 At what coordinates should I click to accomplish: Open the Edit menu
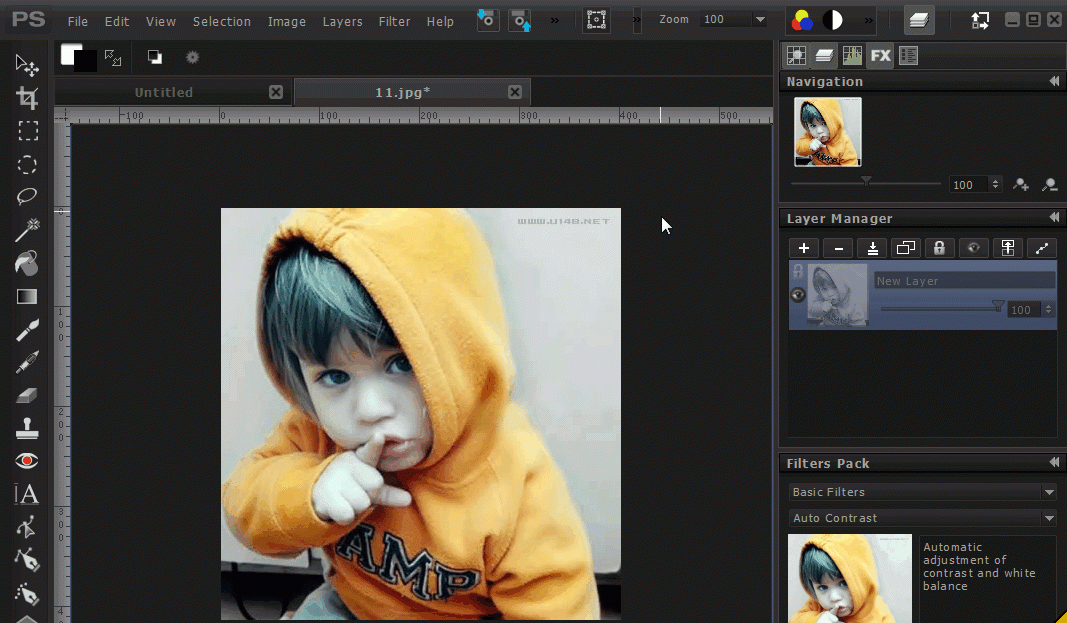click(x=117, y=22)
